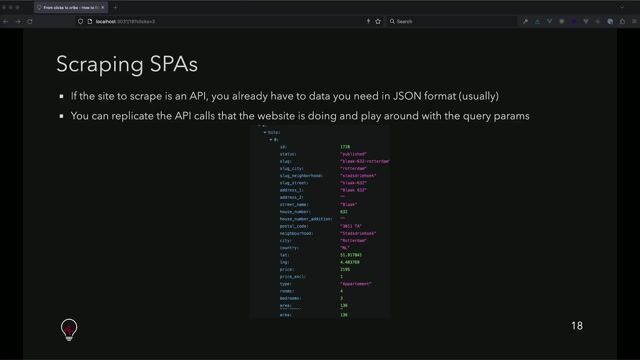The image size is (640, 360).
Task: Click the postal_code key in the JSON
Action: pos(294,226)
